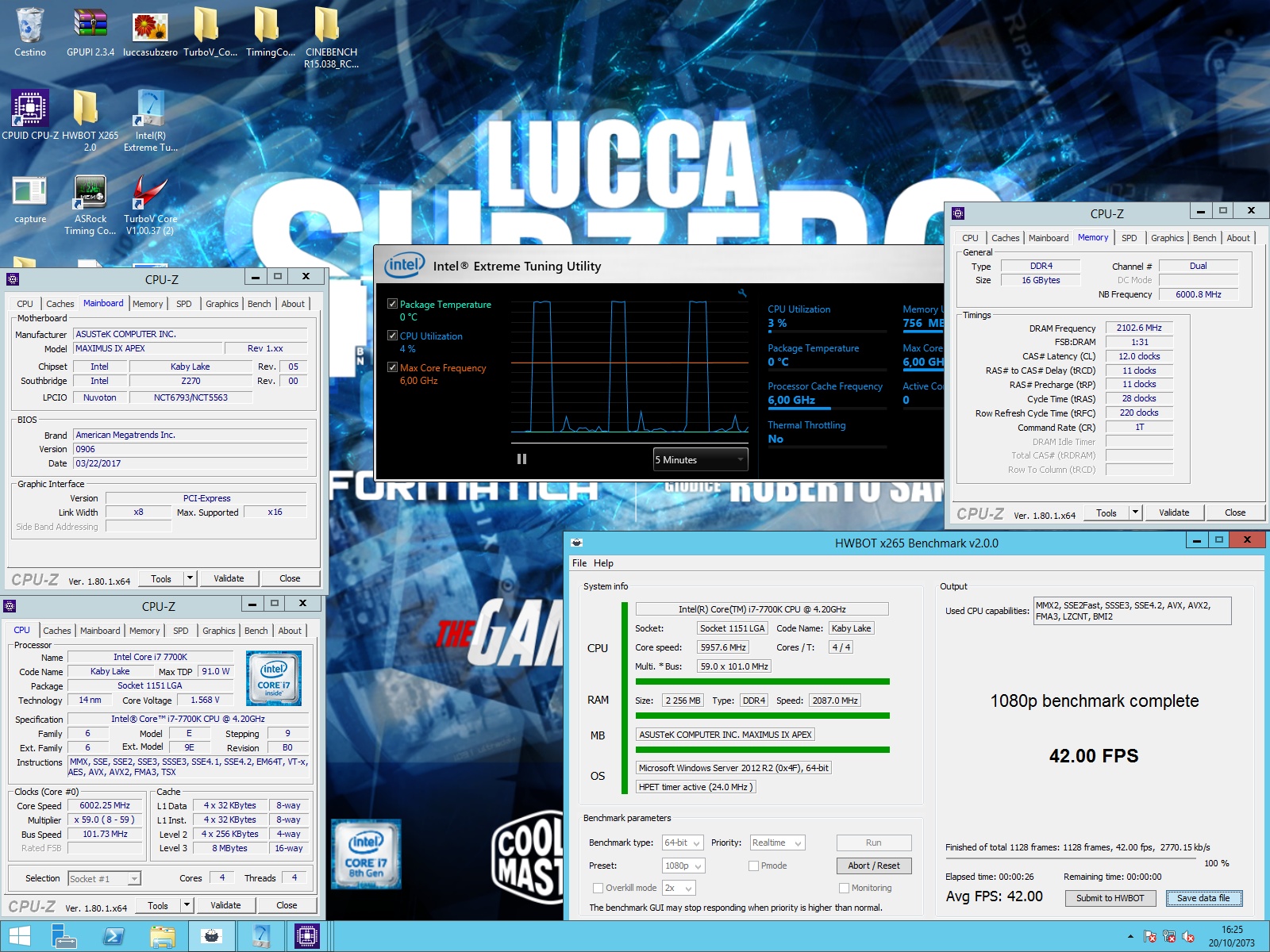1270x952 pixels.
Task: Switch to CPU-Z taskbar button
Action: click(307, 937)
